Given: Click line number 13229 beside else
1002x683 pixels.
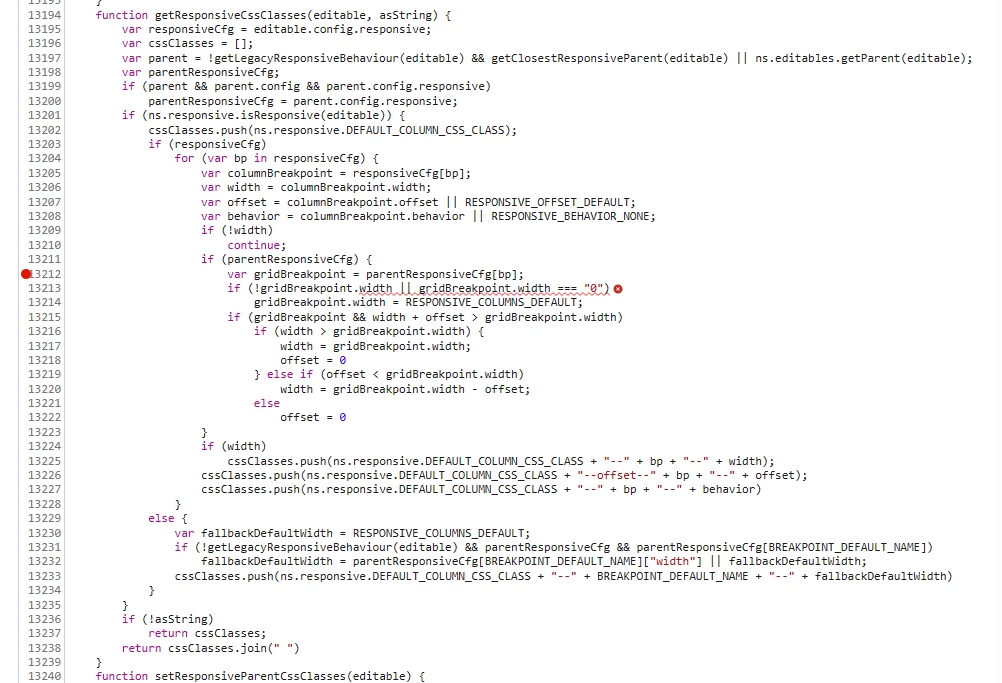Looking at the screenshot, I should (x=44, y=518).
